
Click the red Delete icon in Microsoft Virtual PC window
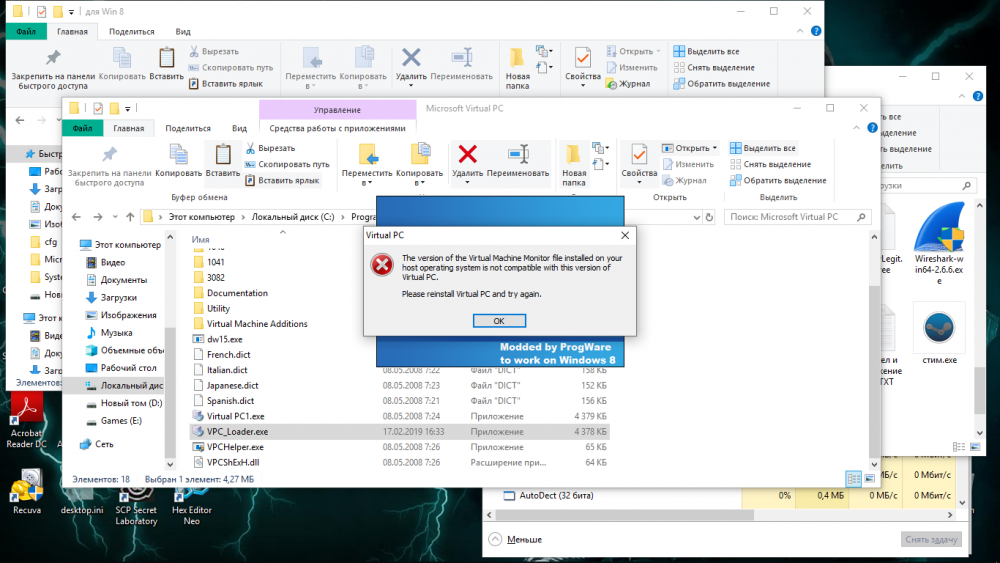467,154
